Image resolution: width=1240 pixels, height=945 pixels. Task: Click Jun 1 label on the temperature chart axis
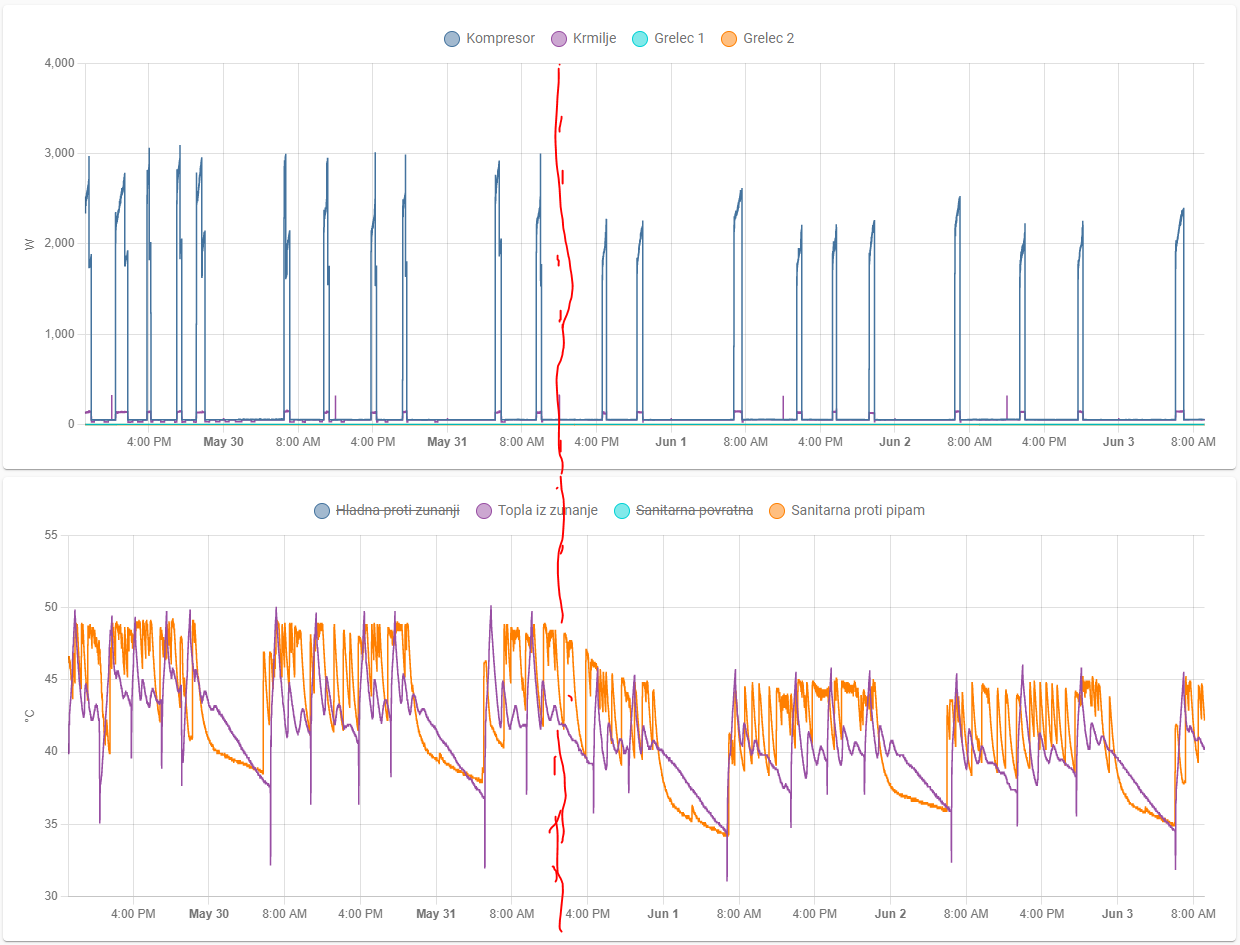coord(663,913)
